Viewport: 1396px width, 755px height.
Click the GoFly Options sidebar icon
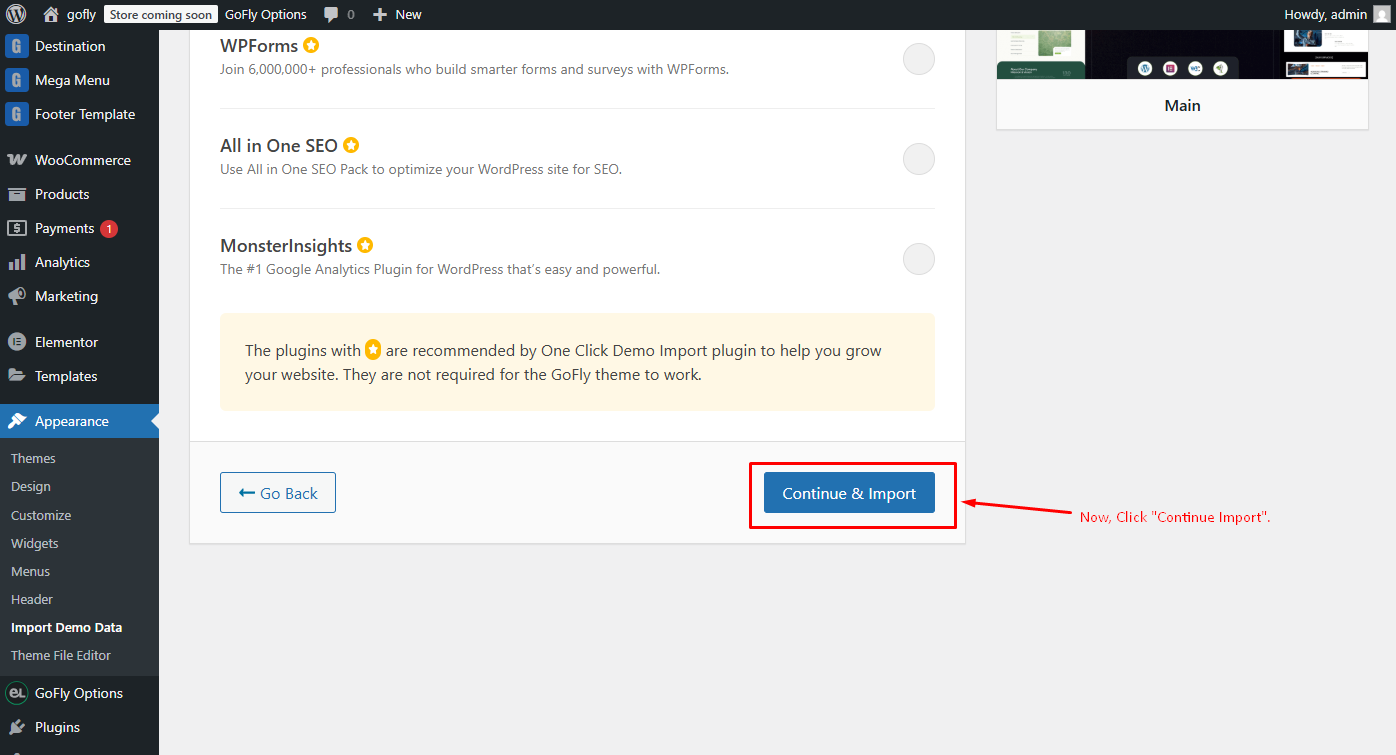(17, 693)
